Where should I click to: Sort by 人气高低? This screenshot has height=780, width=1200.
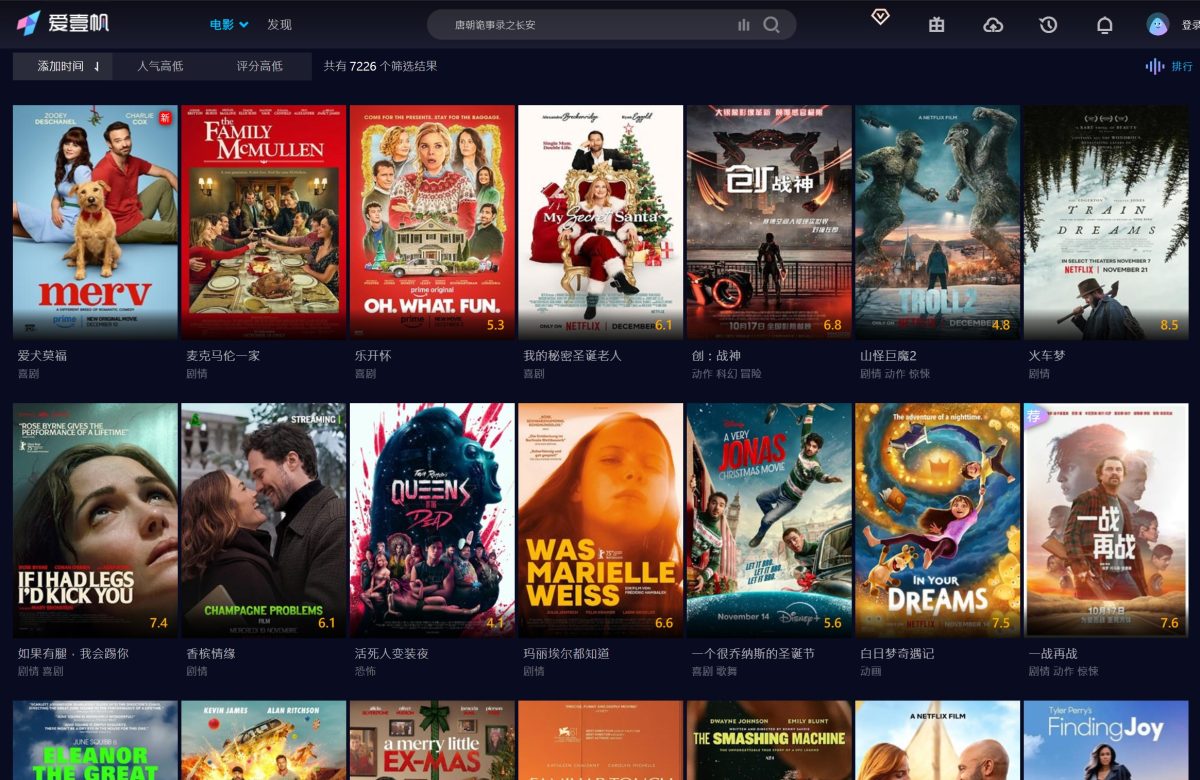pyautogui.click(x=160, y=66)
